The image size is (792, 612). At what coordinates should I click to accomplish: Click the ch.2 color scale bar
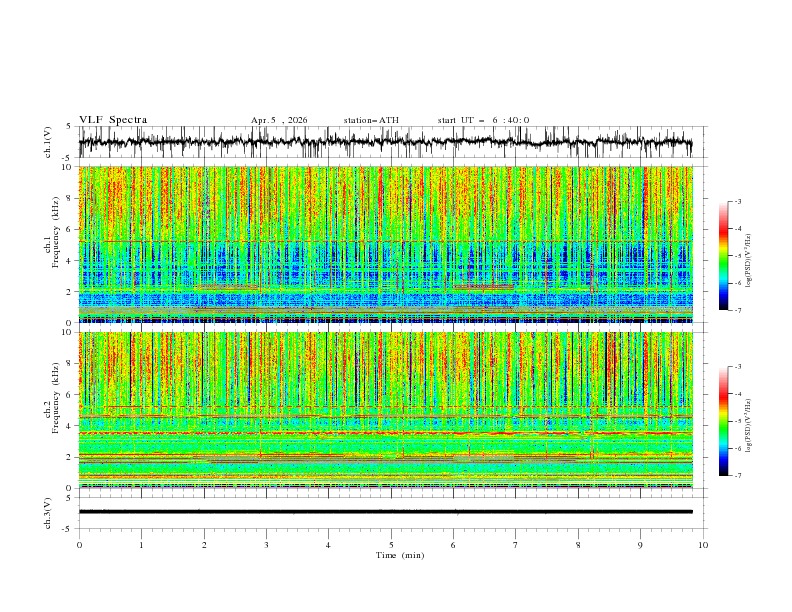click(x=723, y=421)
